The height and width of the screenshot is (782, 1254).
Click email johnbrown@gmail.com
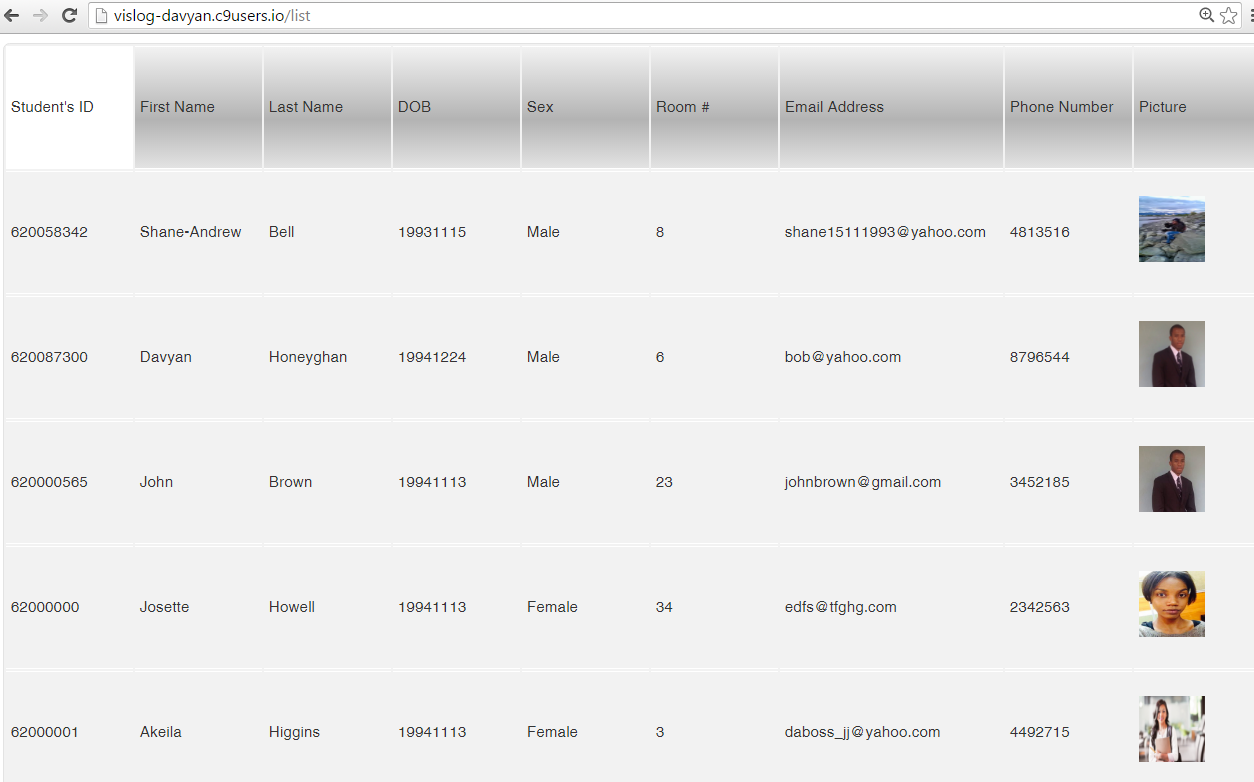pyautogui.click(x=863, y=482)
